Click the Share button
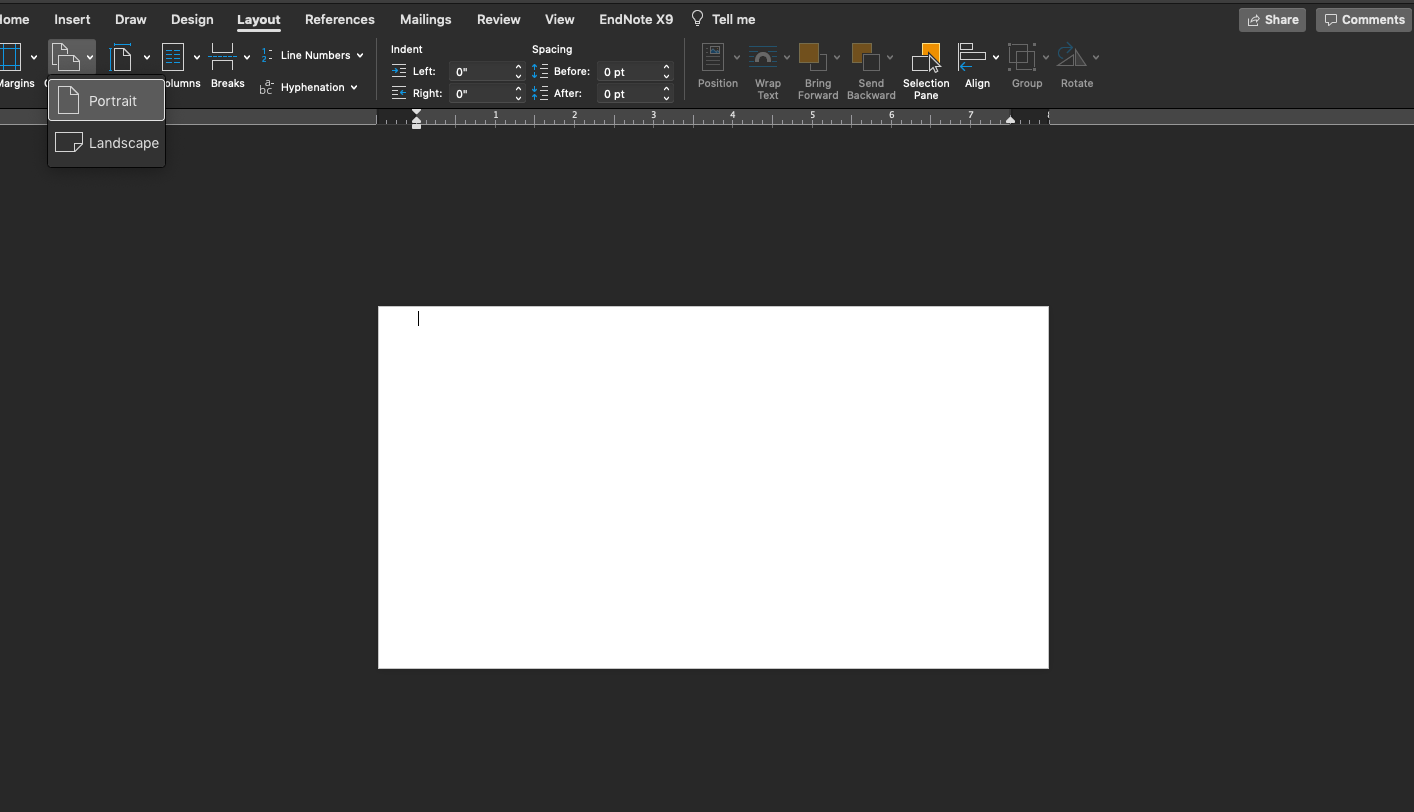This screenshot has height=812, width=1414. coord(1272,20)
